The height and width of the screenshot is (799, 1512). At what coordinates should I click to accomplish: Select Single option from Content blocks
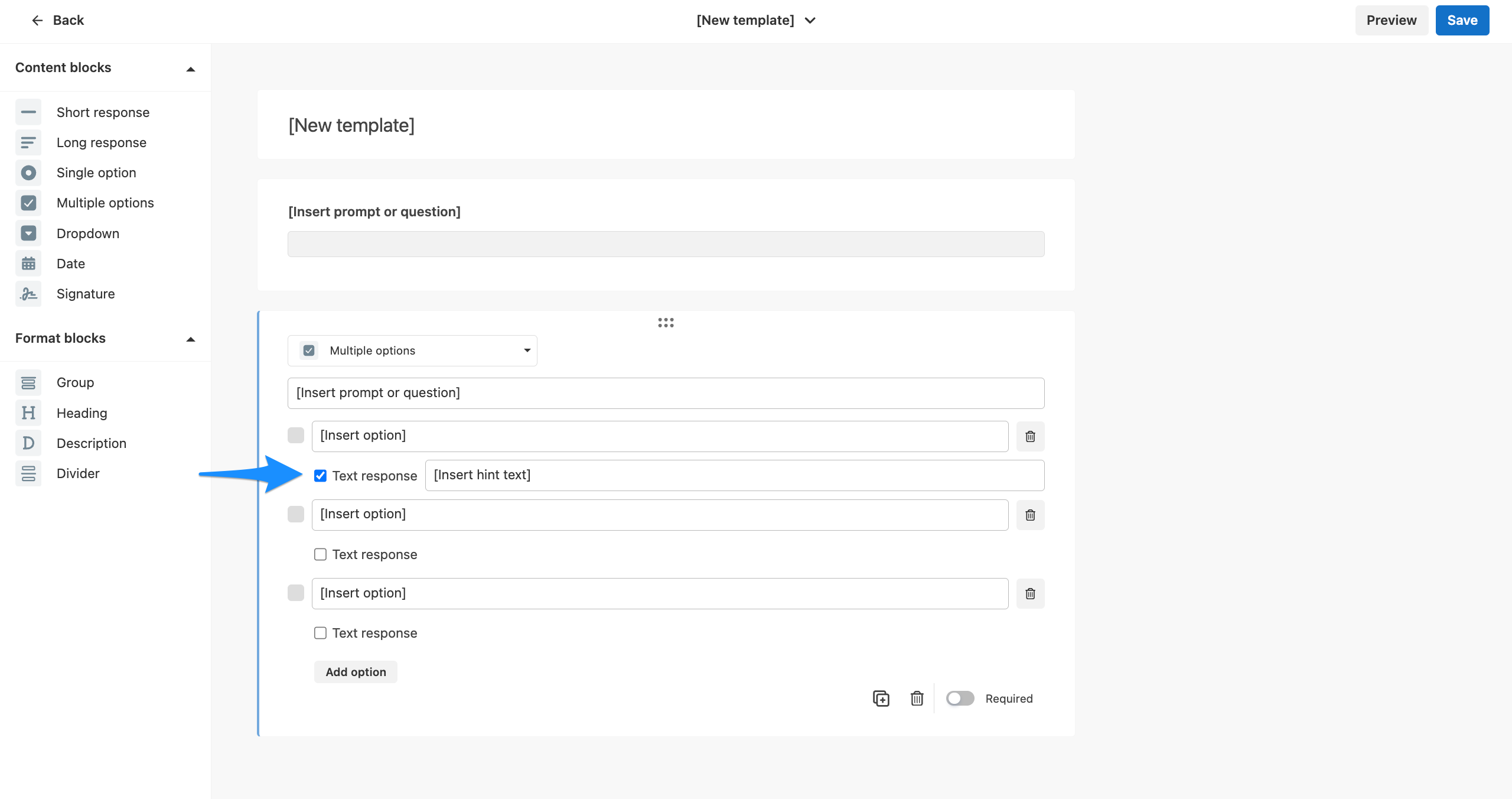[96, 173]
